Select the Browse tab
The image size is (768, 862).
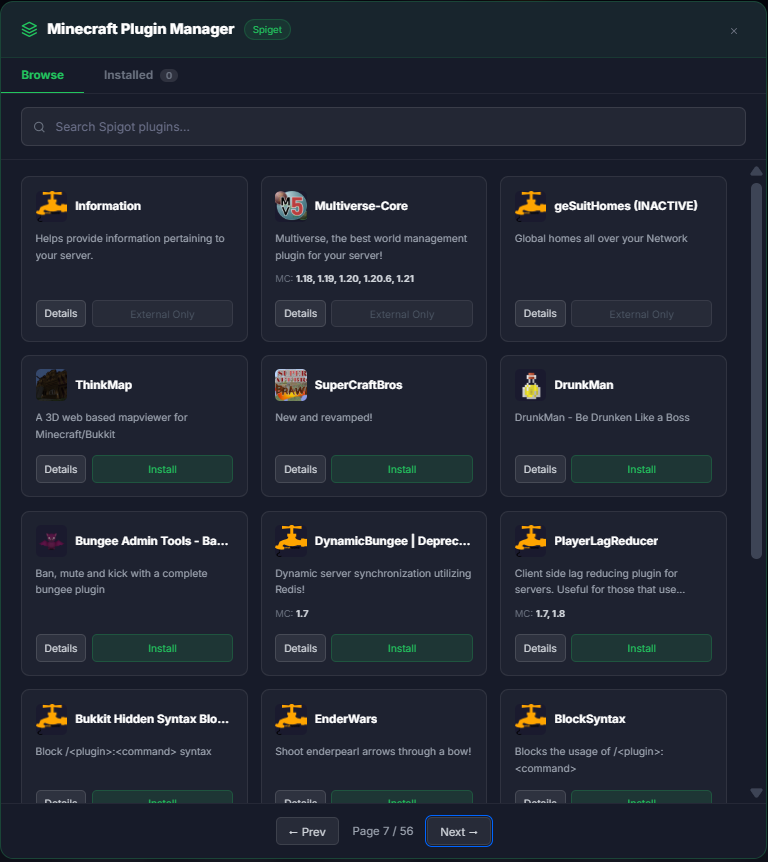tap(42, 75)
